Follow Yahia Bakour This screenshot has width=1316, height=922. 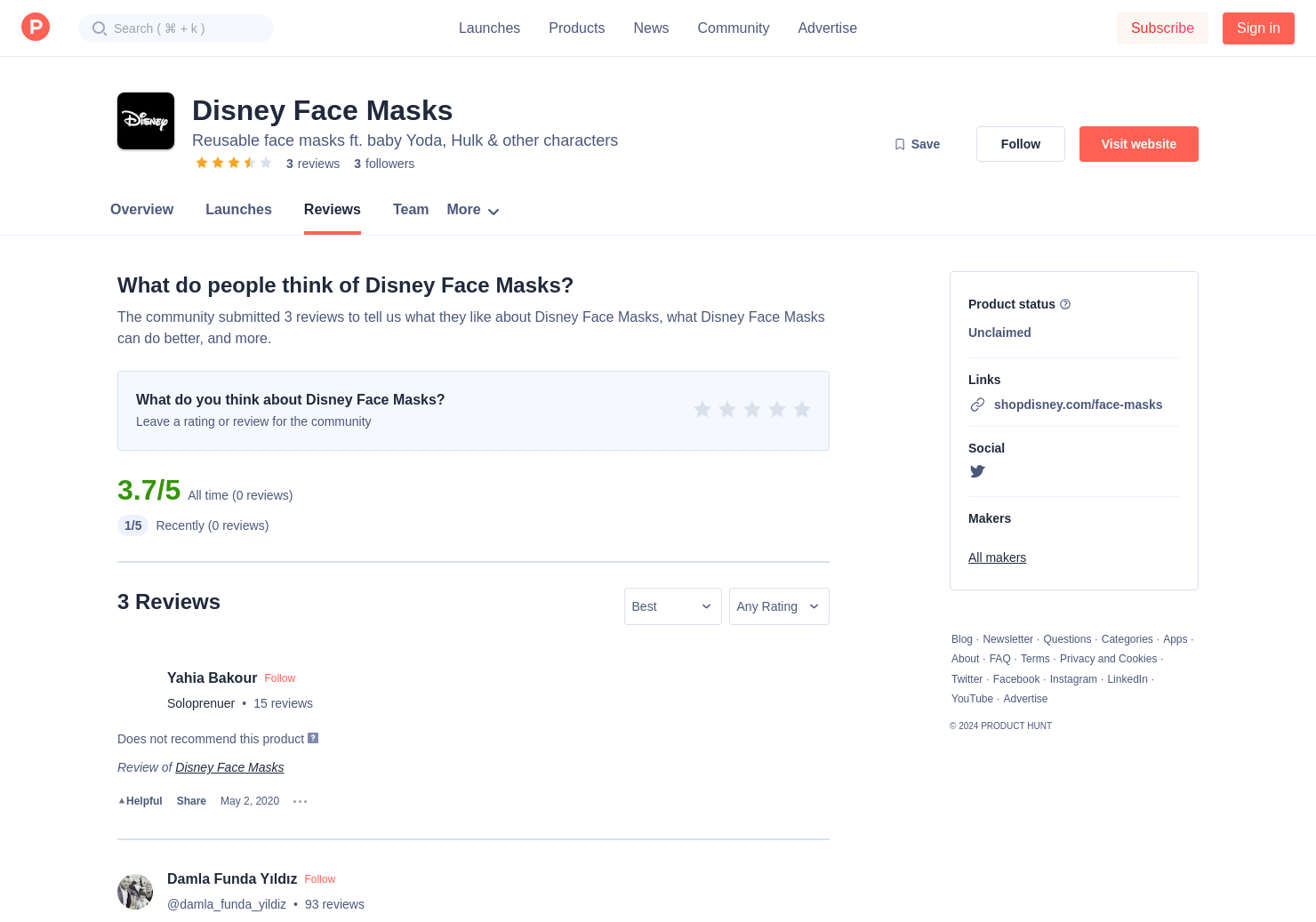coord(279,678)
